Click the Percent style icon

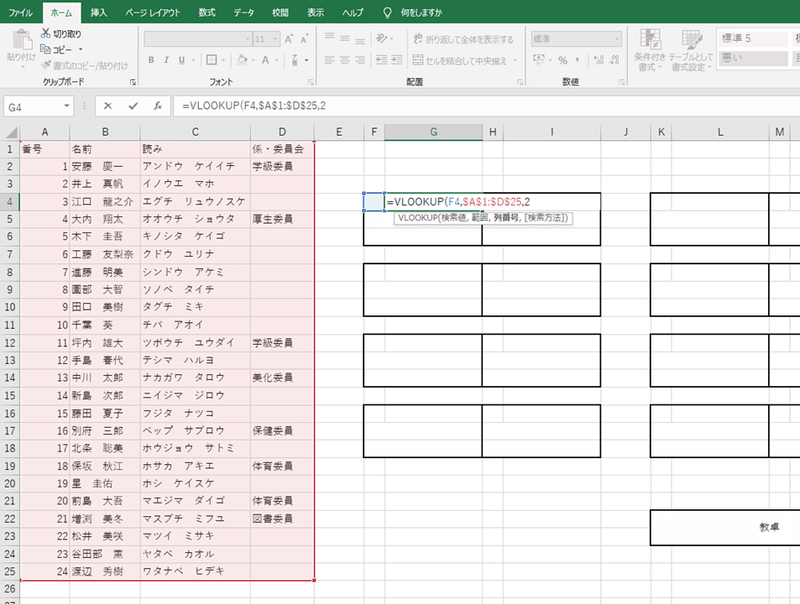pyautogui.click(x=563, y=60)
